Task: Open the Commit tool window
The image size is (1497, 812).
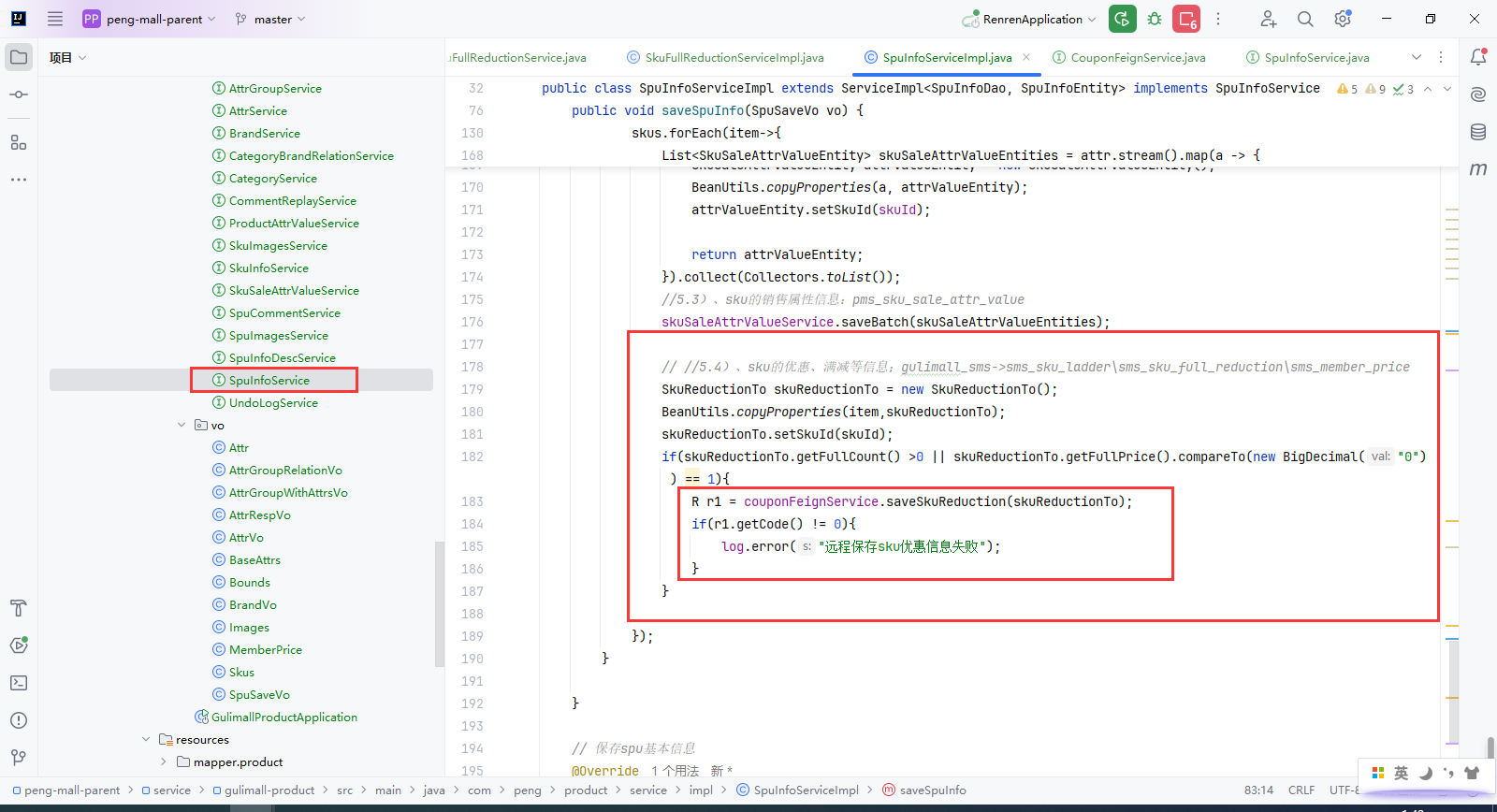Action: (19, 94)
